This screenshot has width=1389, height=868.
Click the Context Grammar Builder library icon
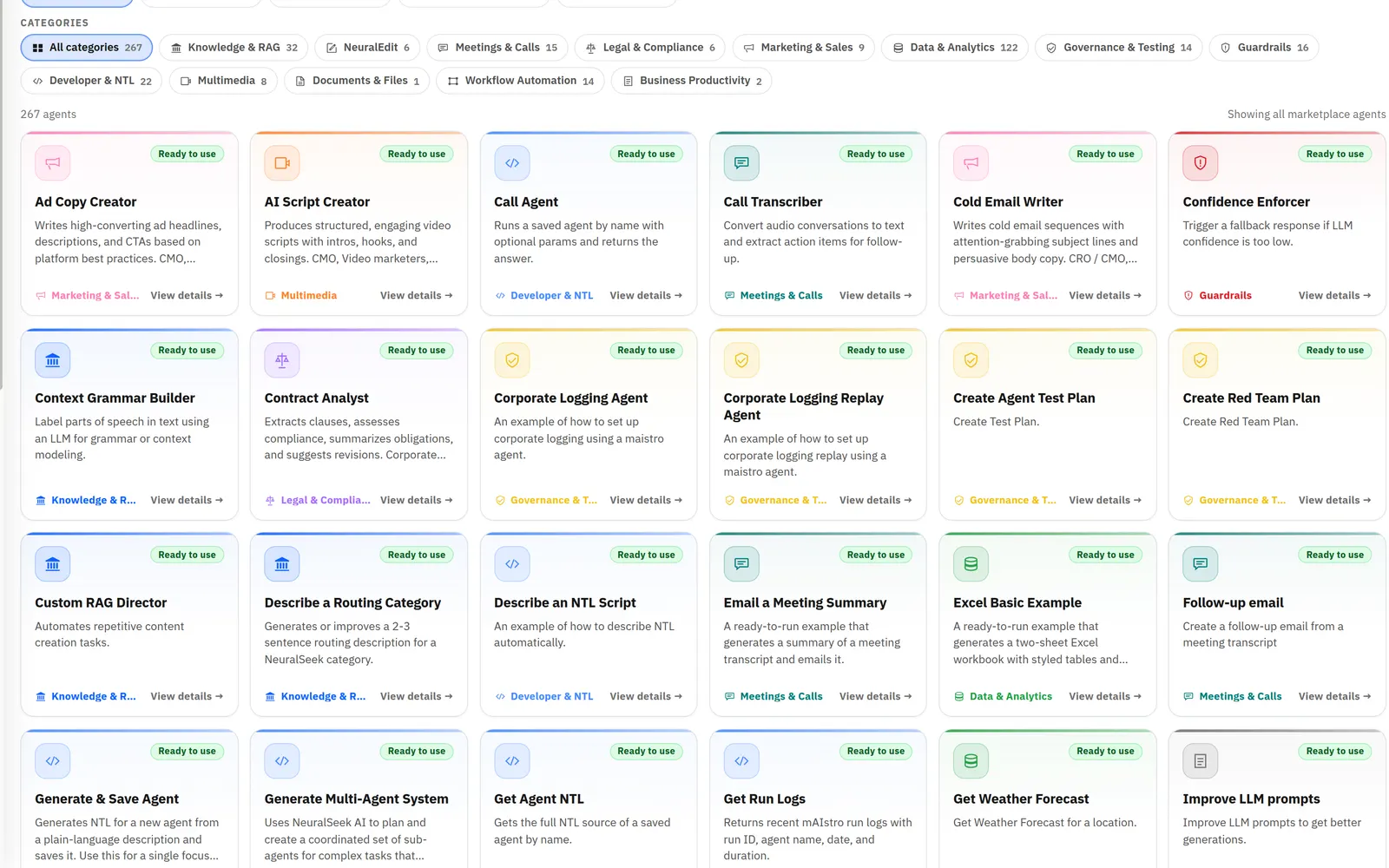click(53, 360)
